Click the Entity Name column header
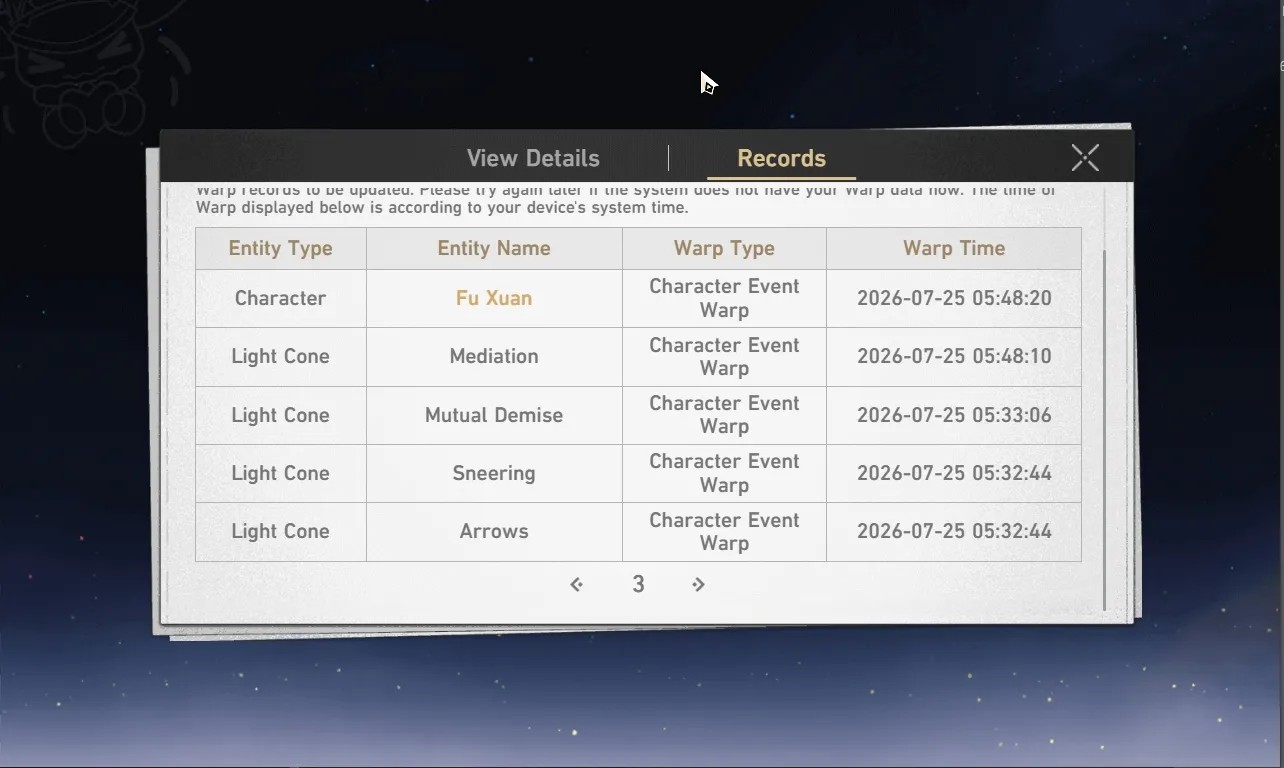1284x768 pixels. tap(494, 248)
